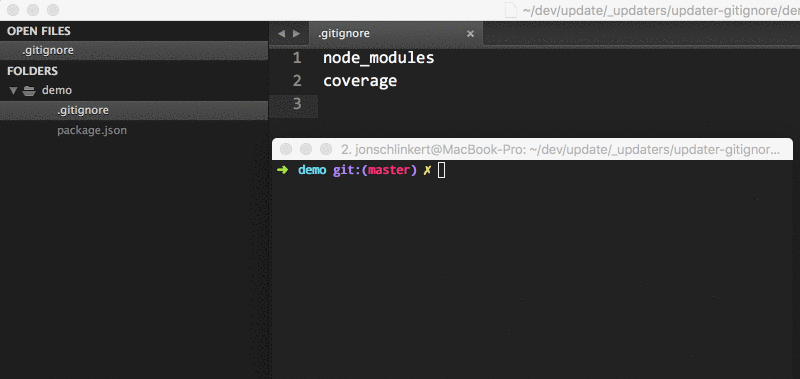Viewport: 800px width, 379px height.
Task: Click the FOLDERS sidebar heading
Action: pyautogui.click(x=33, y=71)
